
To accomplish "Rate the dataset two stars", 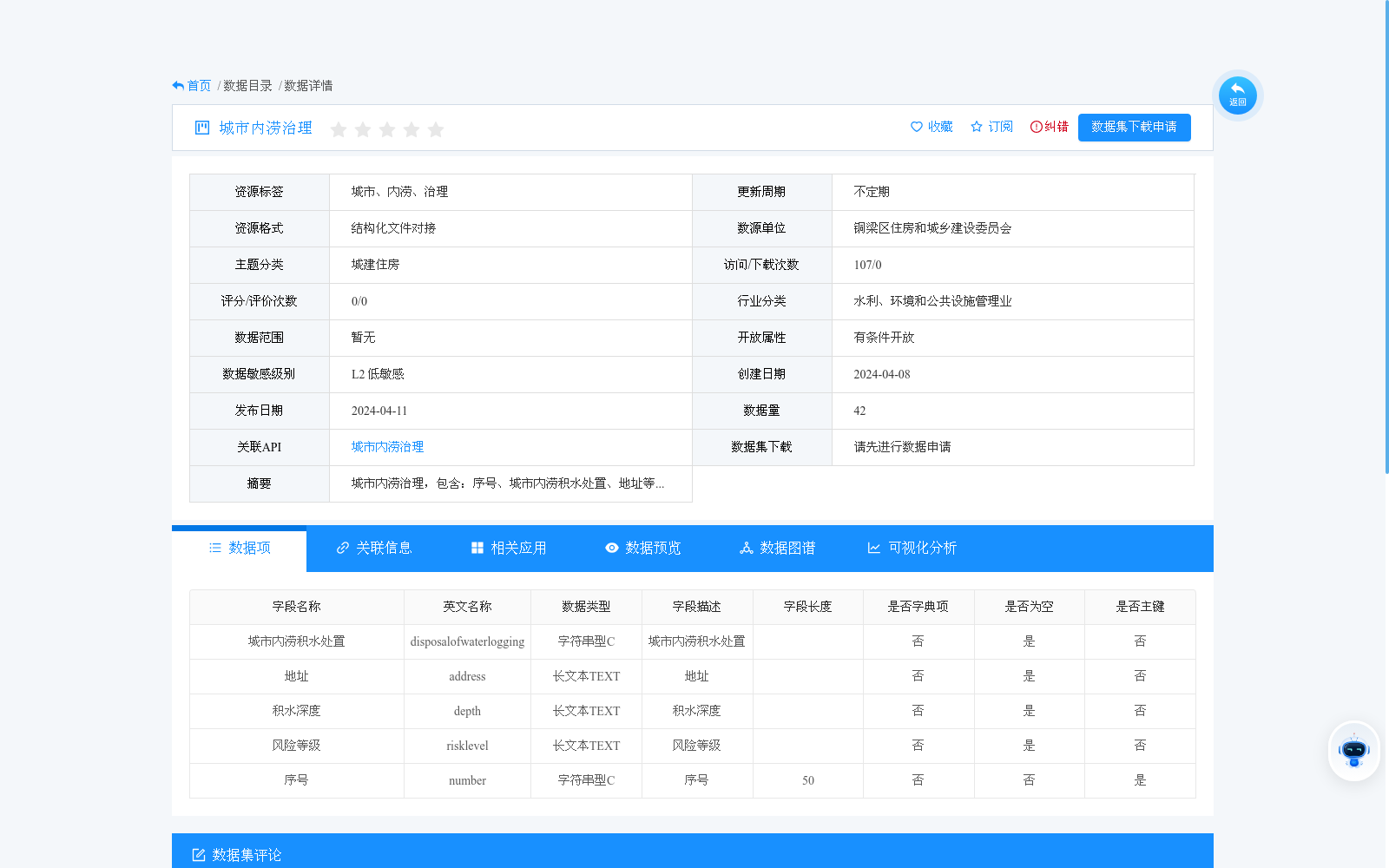I will [363, 129].
